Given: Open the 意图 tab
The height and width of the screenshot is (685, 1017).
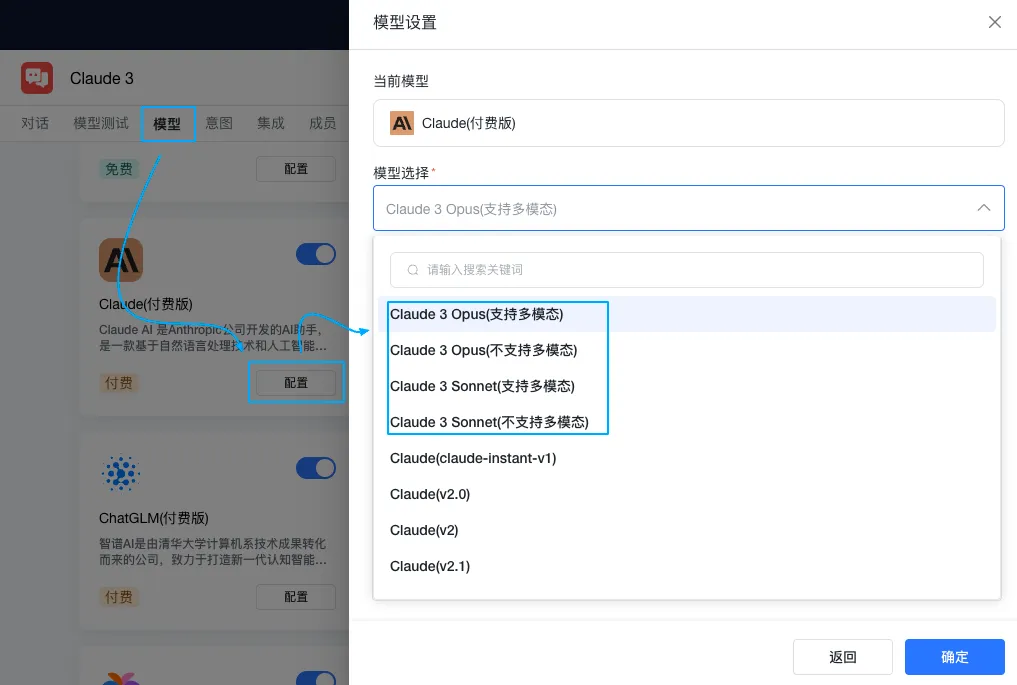Looking at the screenshot, I should click(x=219, y=123).
